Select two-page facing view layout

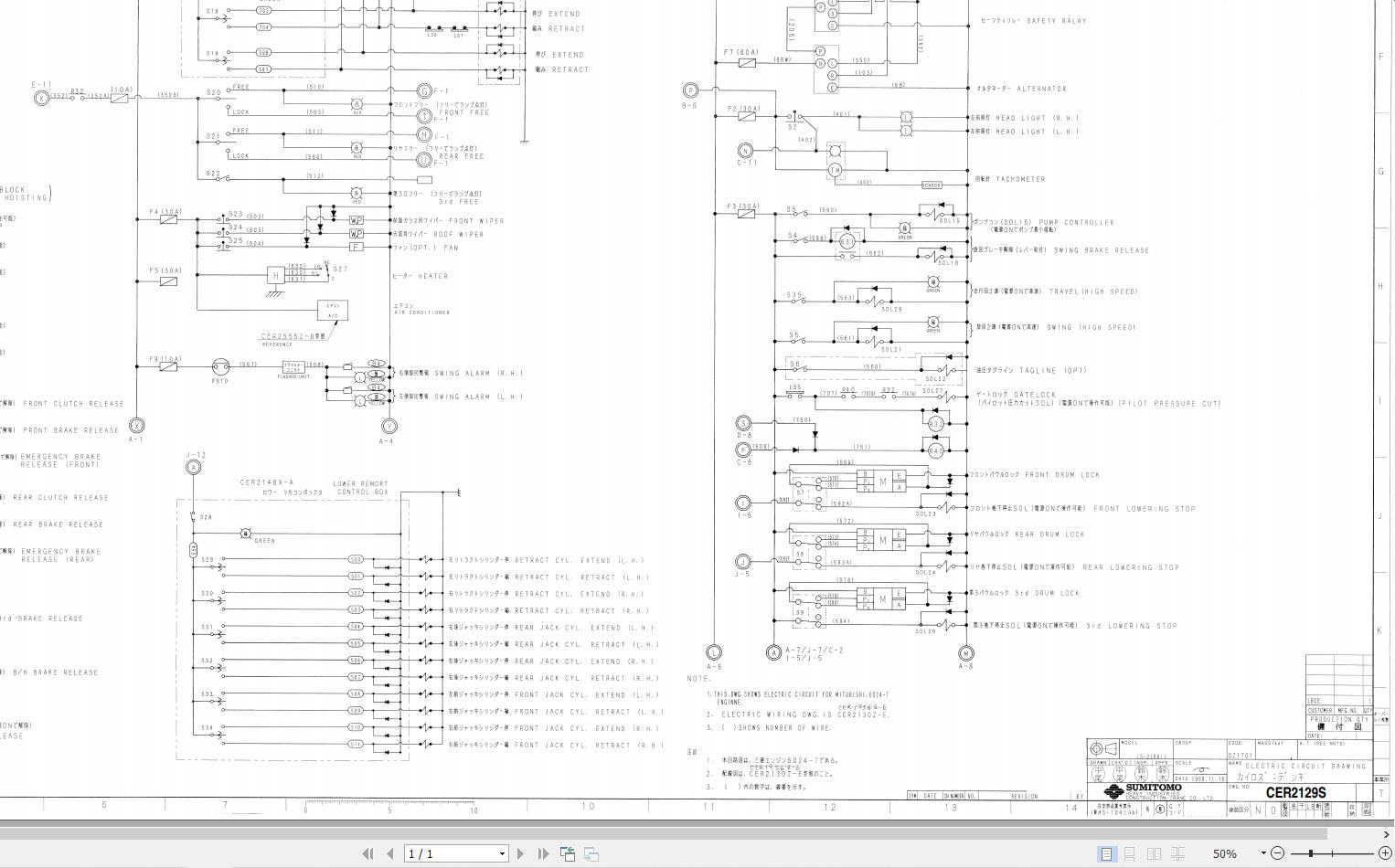(1154, 853)
